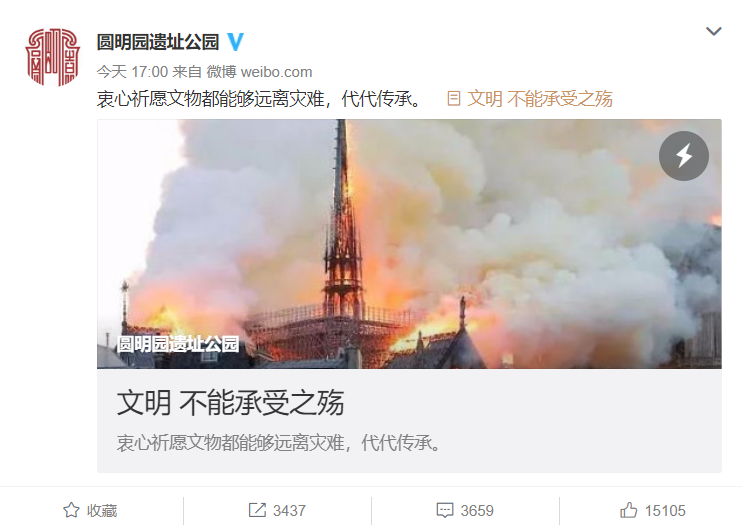
Task: Click the star favorite icon
Action: click(x=71, y=510)
